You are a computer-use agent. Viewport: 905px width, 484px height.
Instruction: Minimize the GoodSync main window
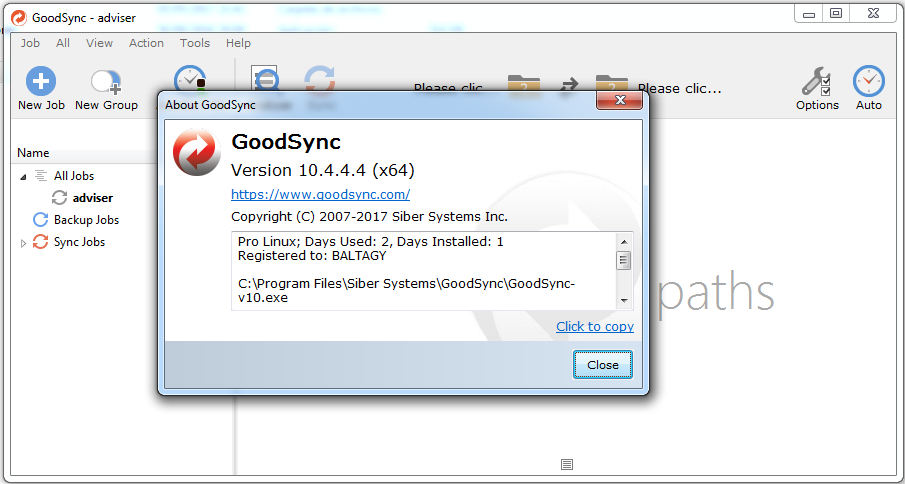[809, 14]
